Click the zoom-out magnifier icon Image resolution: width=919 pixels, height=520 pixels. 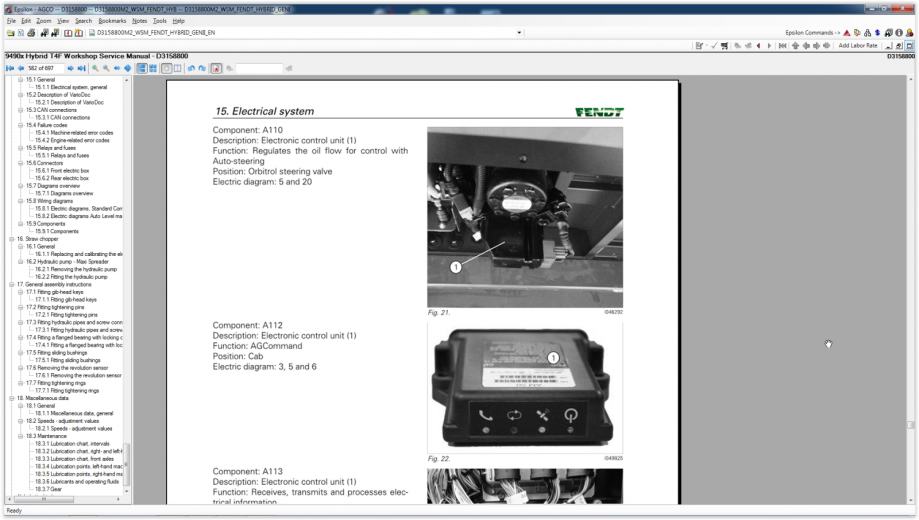tap(106, 69)
